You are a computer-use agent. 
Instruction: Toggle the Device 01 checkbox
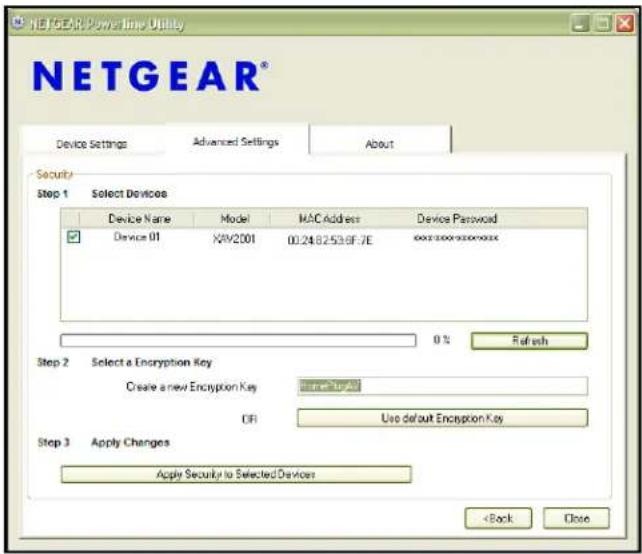click(73, 237)
